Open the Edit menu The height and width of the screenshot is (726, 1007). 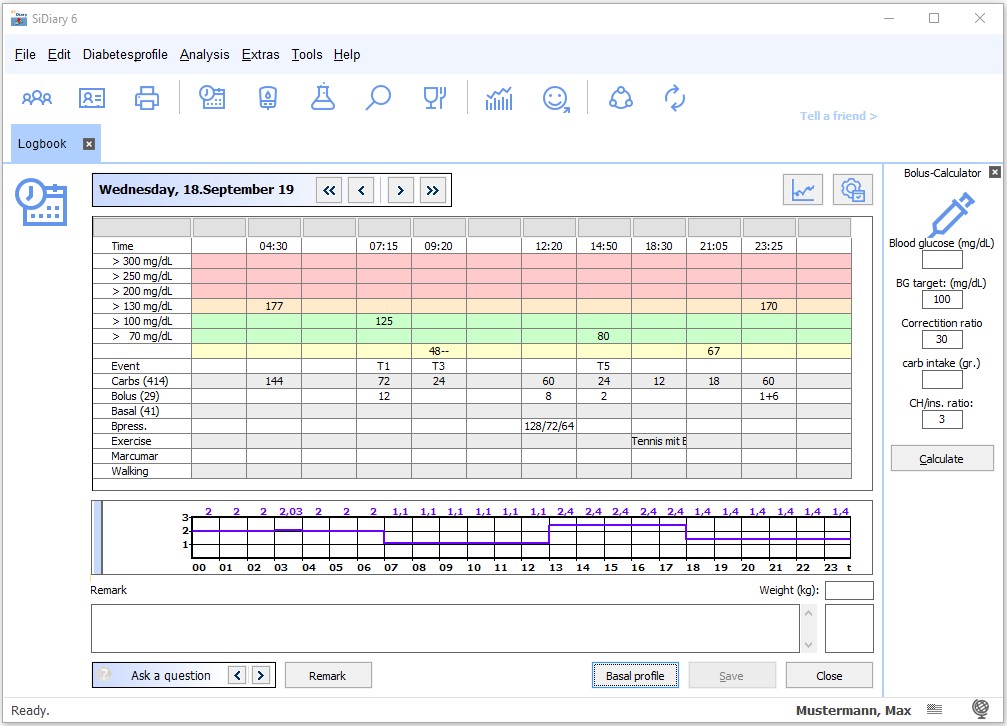pos(59,55)
